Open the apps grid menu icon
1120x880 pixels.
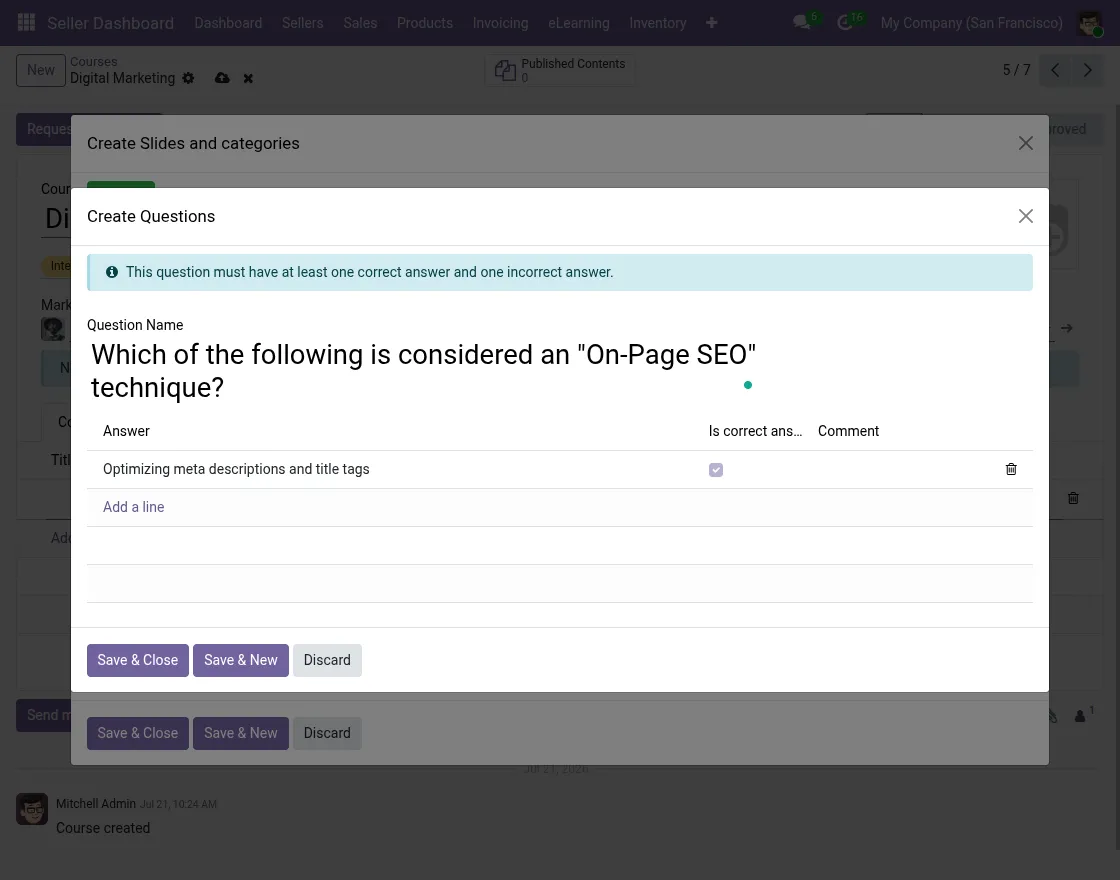26,23
